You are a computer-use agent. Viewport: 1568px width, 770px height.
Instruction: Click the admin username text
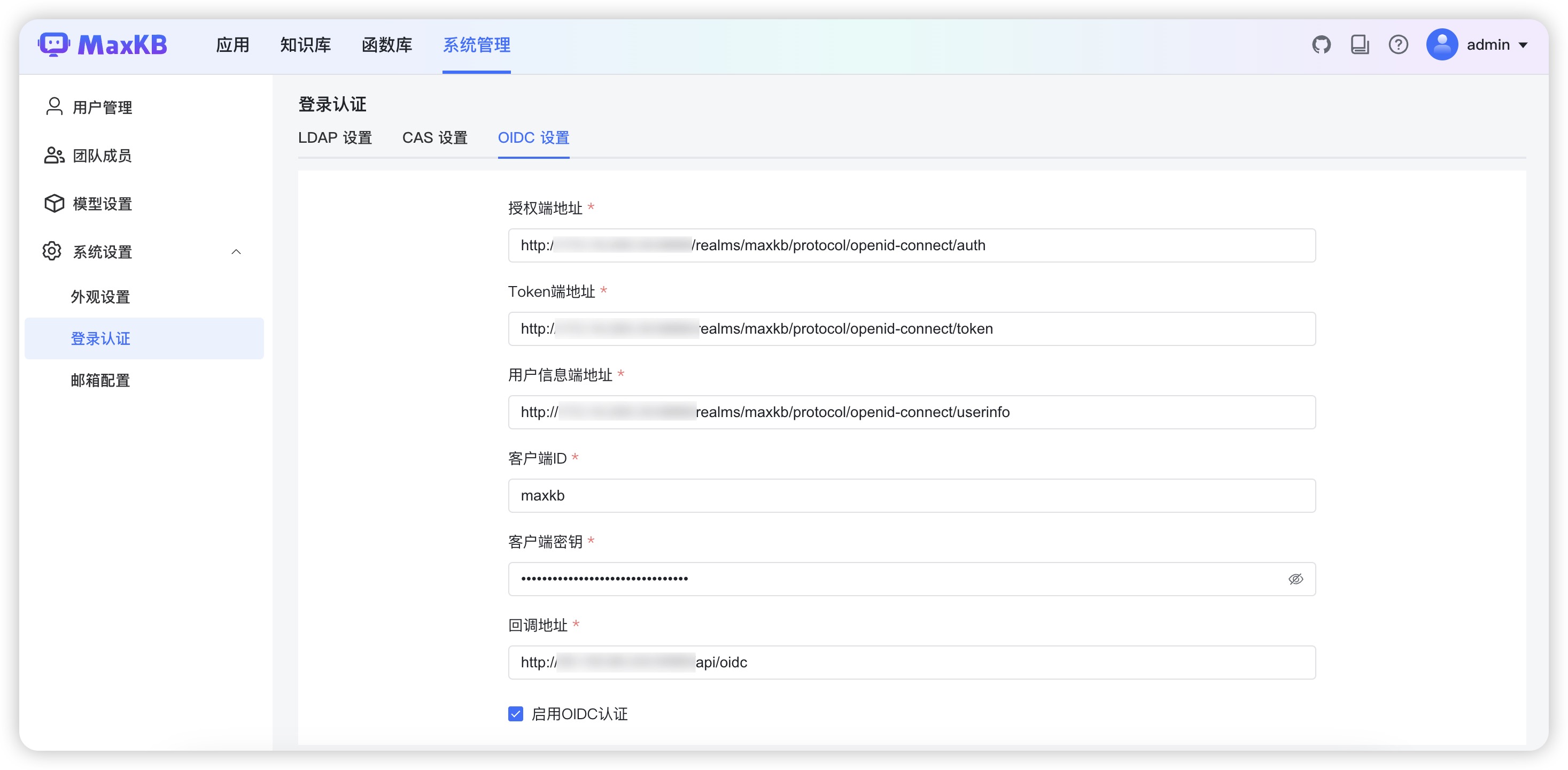click(1488, 44)
